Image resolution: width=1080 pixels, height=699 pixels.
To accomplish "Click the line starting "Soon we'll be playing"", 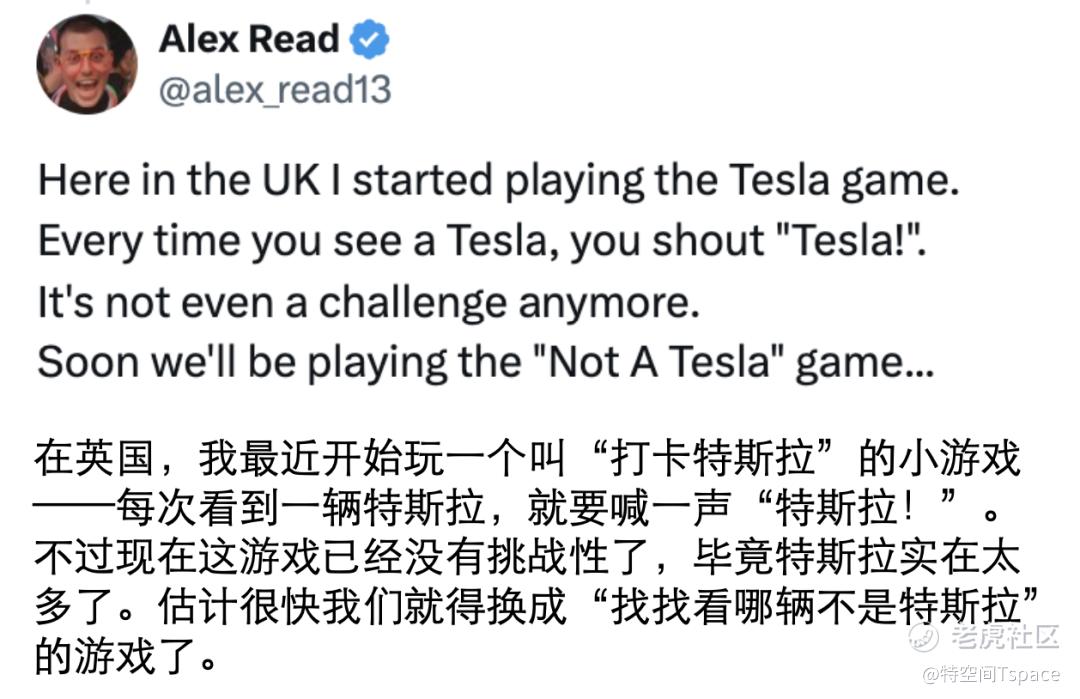I will pos(484,363).
